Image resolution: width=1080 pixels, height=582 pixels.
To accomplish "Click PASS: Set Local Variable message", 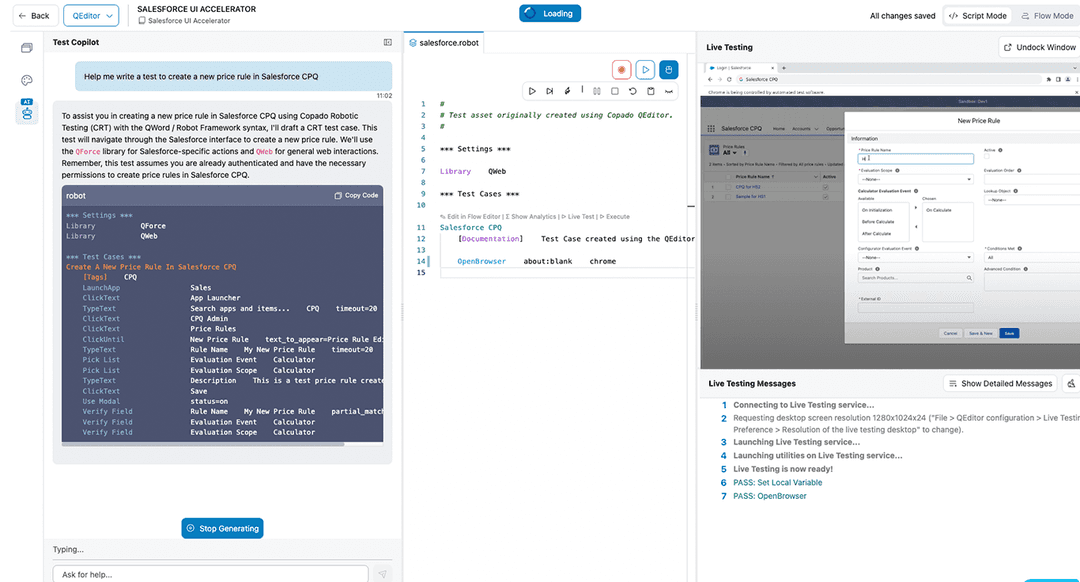I will point(778,482).
